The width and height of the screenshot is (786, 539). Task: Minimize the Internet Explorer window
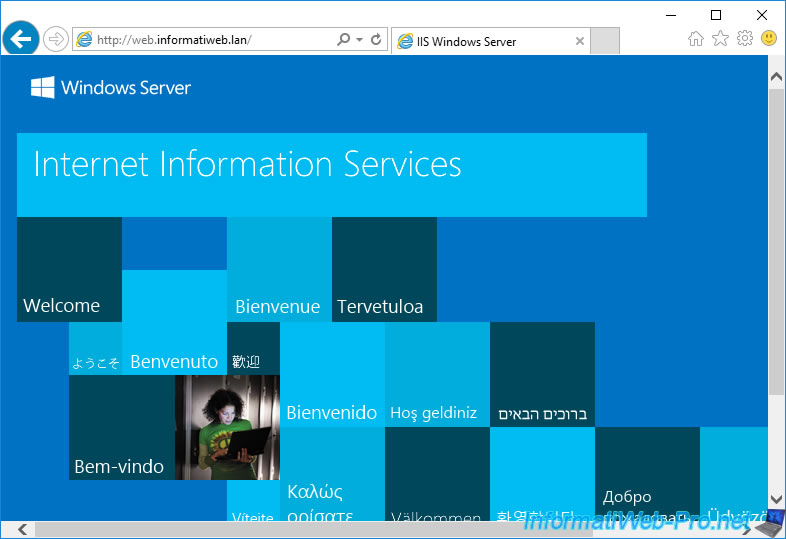tap(671, 15)
